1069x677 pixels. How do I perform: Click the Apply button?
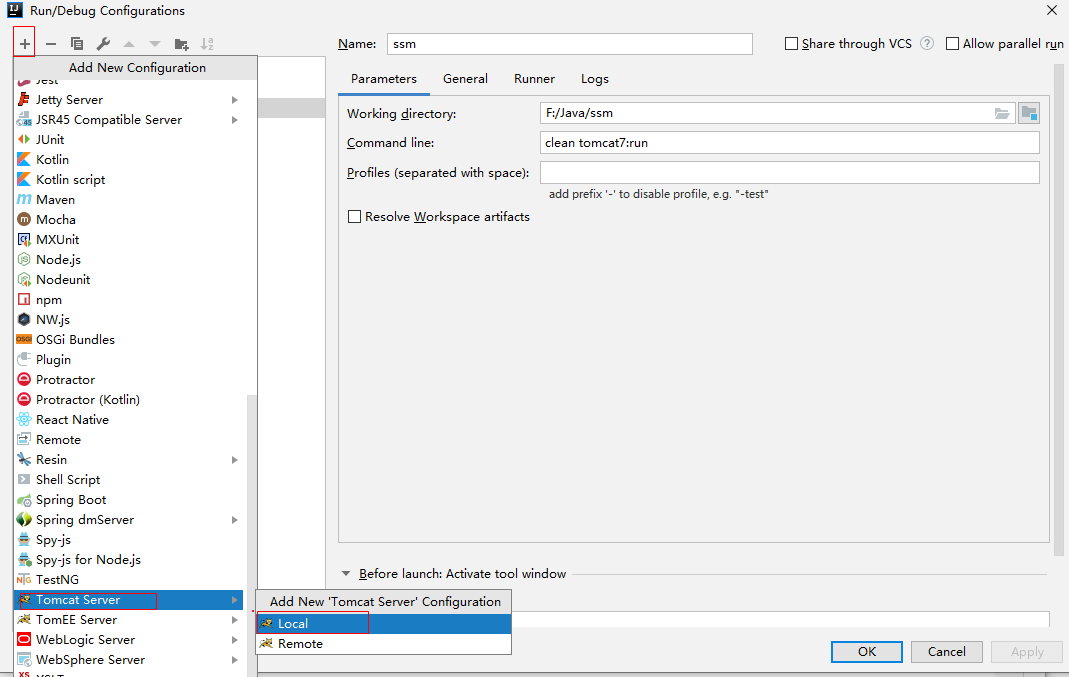tap(1027, 652)
